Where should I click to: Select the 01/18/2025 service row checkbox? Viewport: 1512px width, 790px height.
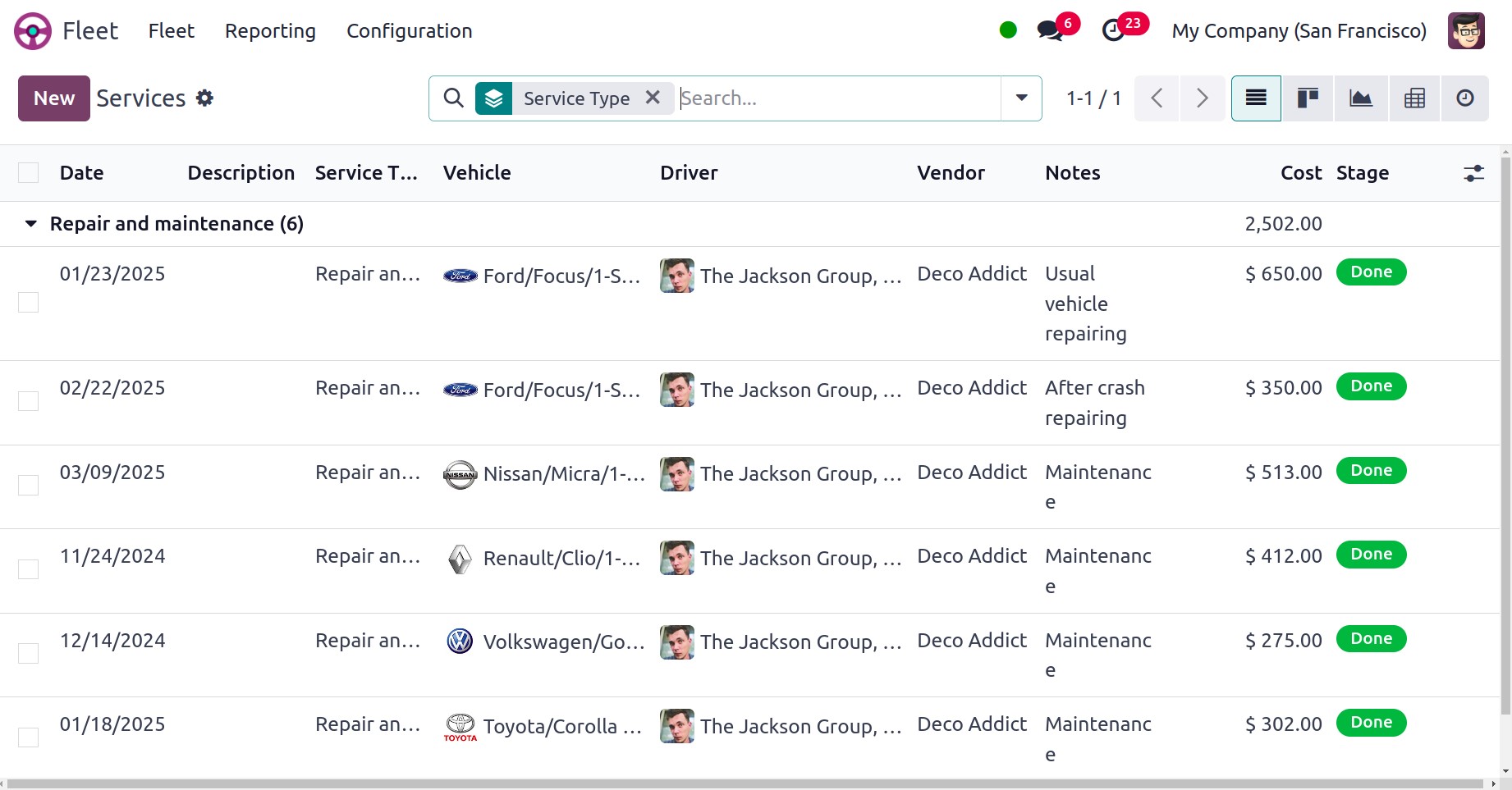(x=29, y=737)
